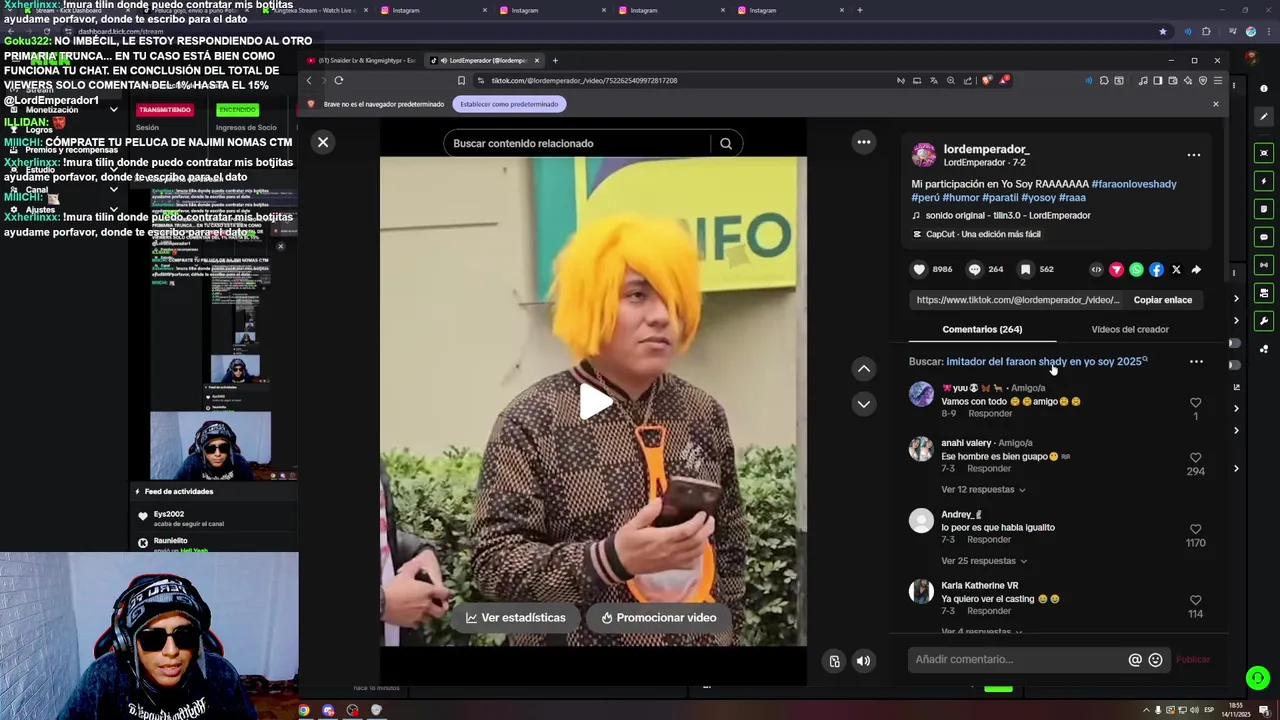This screenshot has height=720, width=1280.
Task: Bookmark the page via address bar bookmark icon
Action: tap(461, 80)
